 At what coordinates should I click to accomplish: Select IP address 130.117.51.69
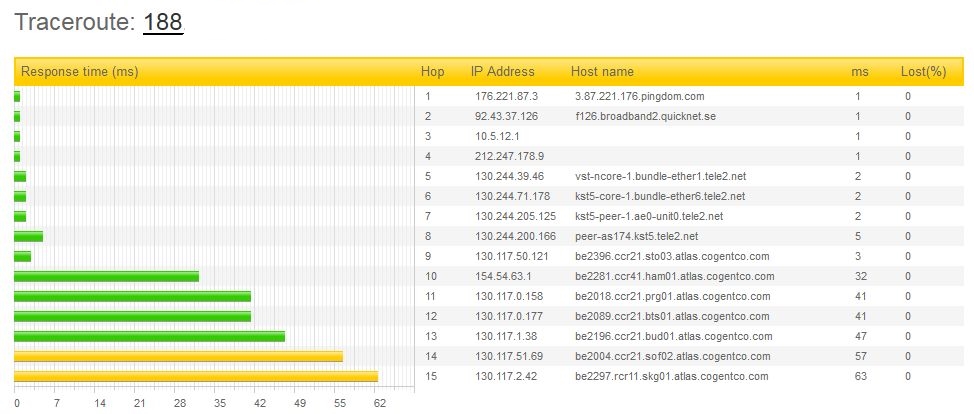coord(509,356)
